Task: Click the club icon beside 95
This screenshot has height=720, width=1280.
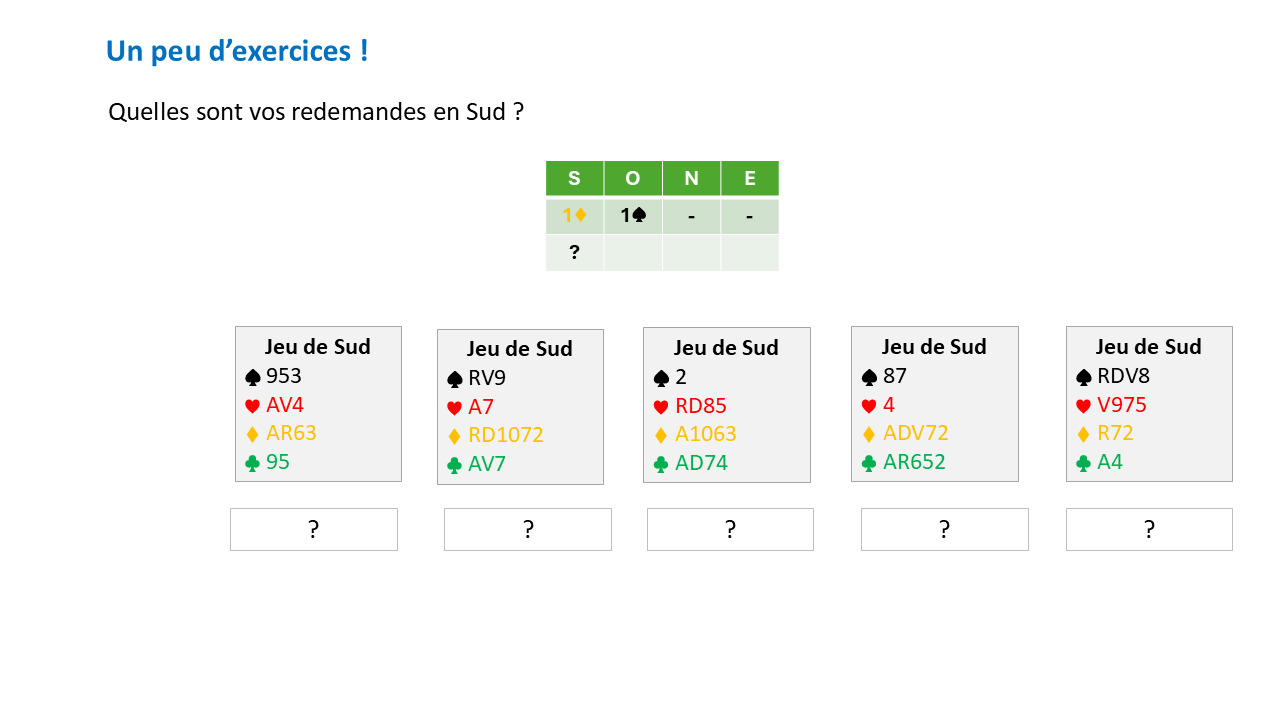Action: (x=253, y=463)
